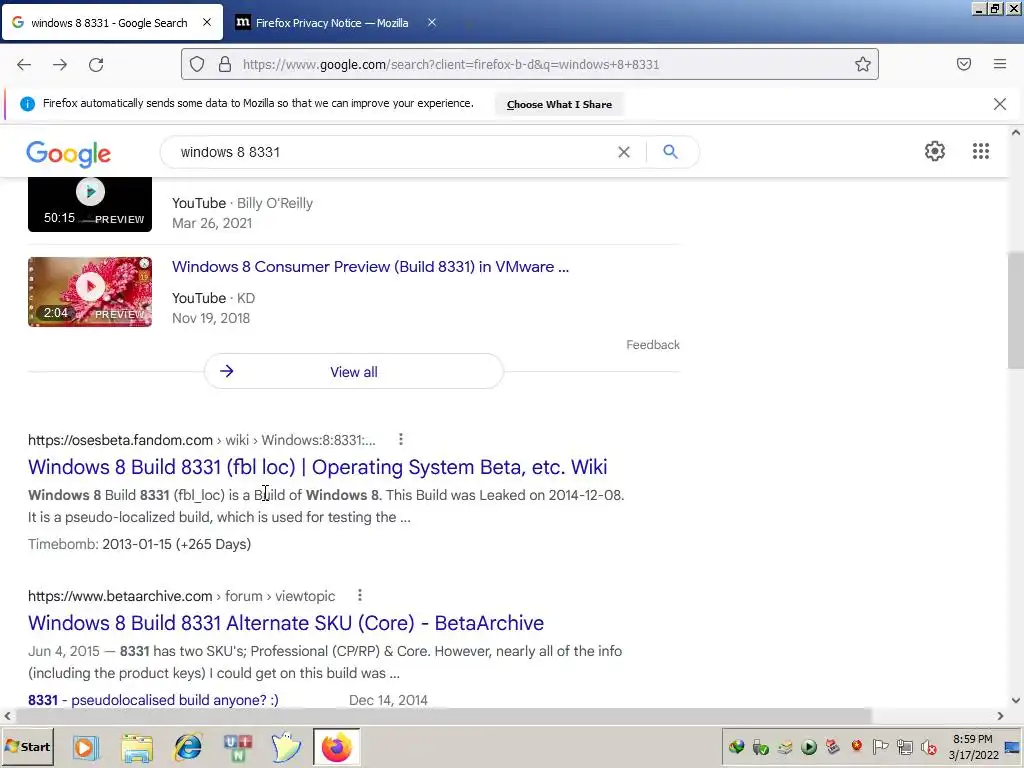The height and width of the screenshot is (768, 1024).
Task: Go back using the browser back arrow
Action: (x=24, y=65)
